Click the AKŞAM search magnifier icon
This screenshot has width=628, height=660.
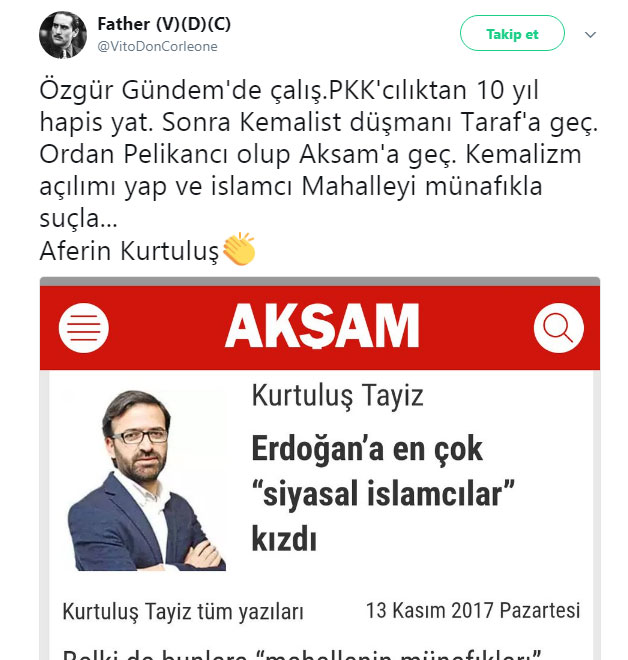(559, 327)
